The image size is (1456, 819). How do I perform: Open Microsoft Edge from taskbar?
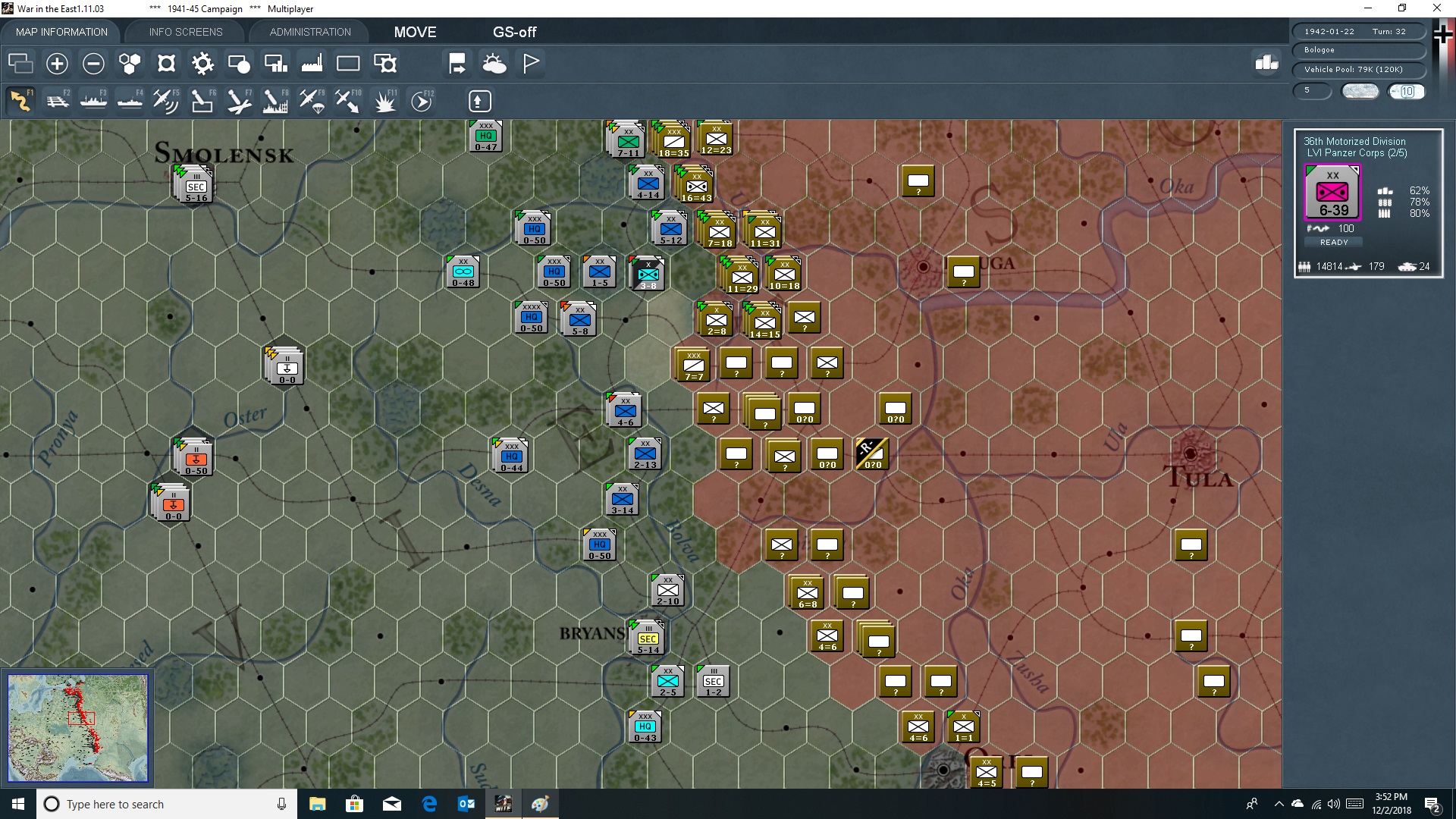pos(429,804)
